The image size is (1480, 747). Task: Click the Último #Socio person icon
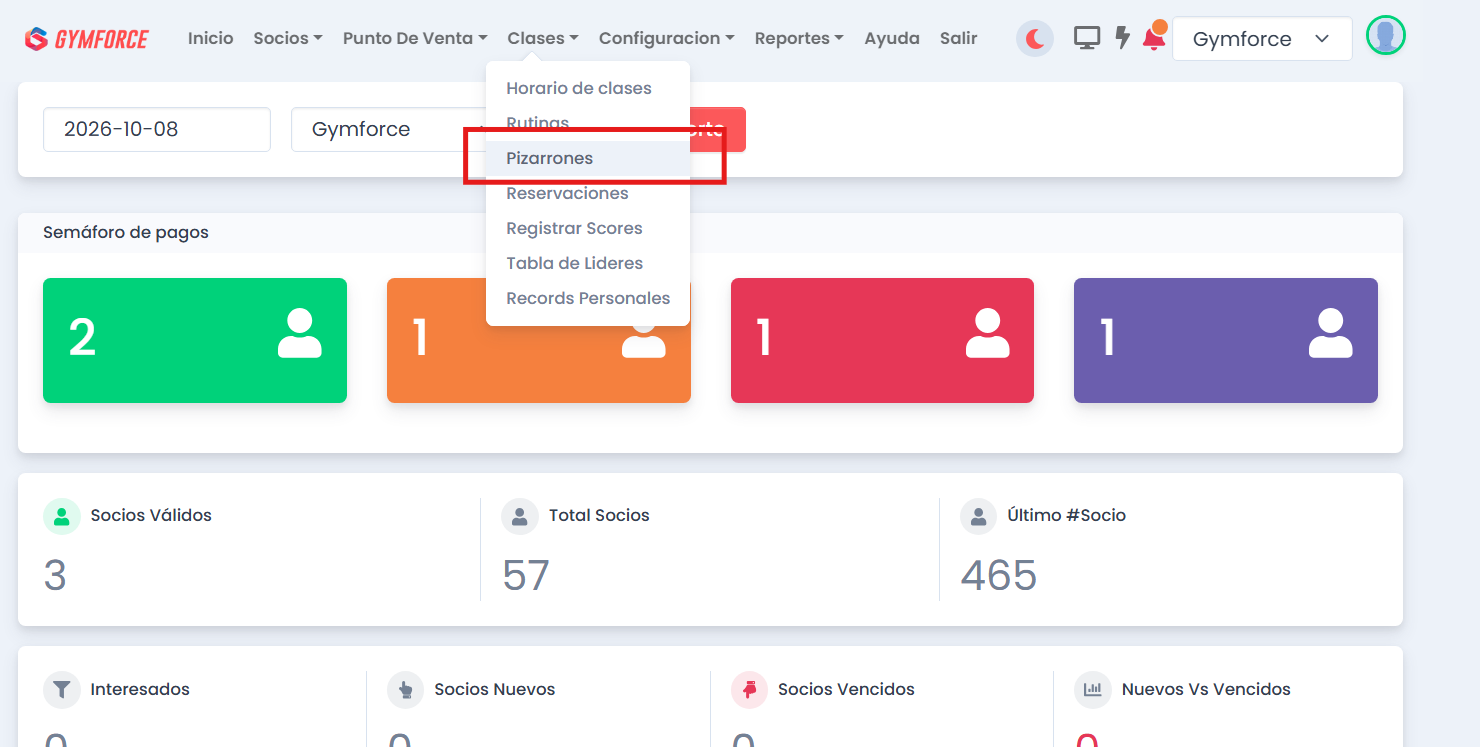pyautogui.click(x=978, y=516)
